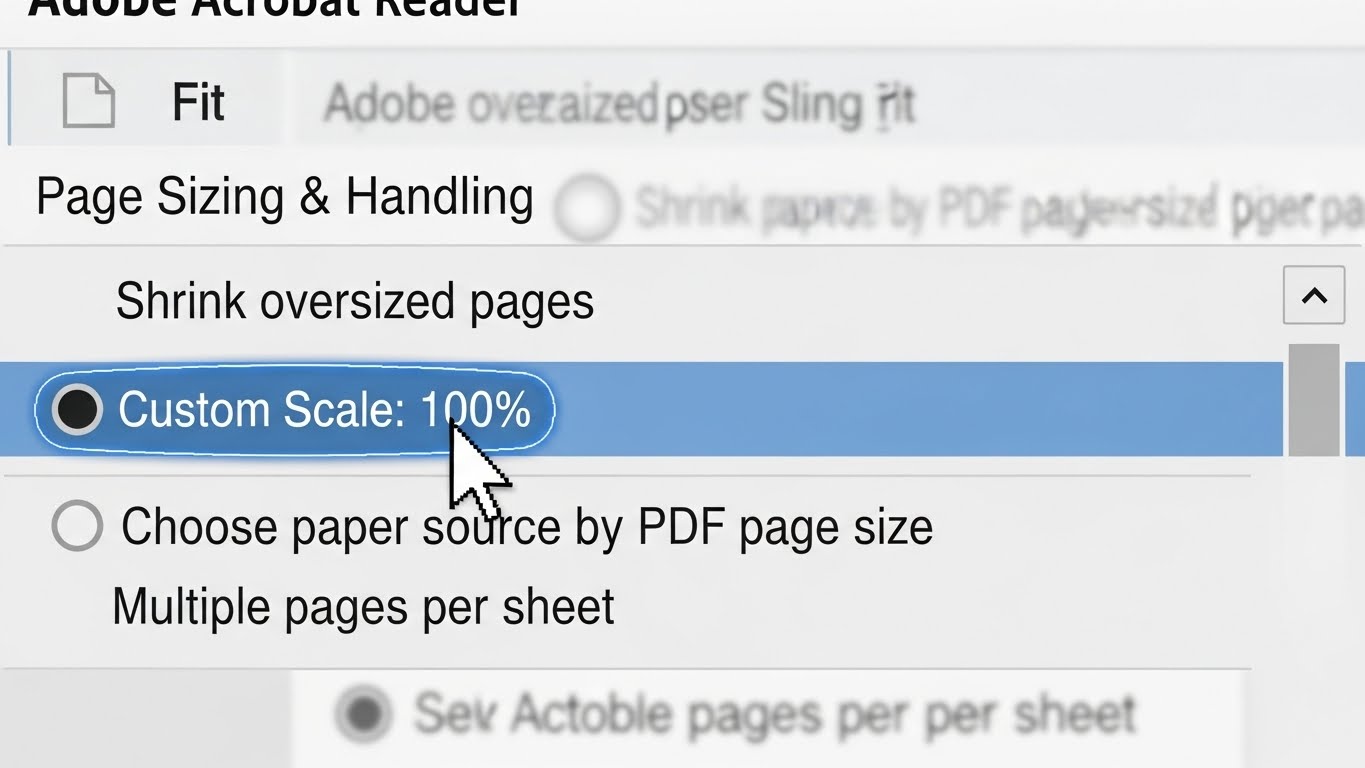This screenshot has height=768, width=1365.
Task: Select the Custom Scale radio button
Action: coord(77,409)
